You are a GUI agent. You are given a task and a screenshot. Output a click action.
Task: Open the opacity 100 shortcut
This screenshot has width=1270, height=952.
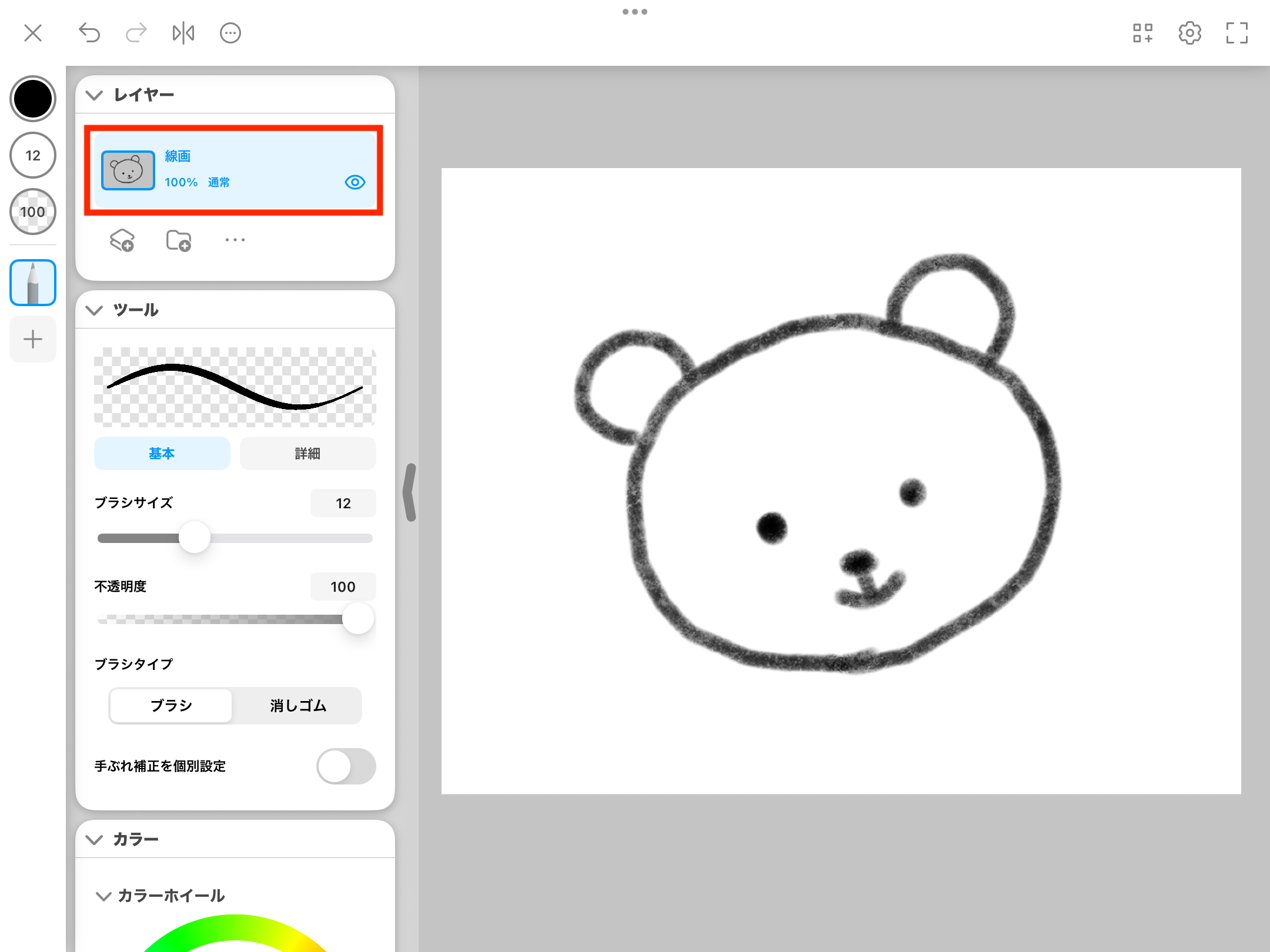pos(33,212)
